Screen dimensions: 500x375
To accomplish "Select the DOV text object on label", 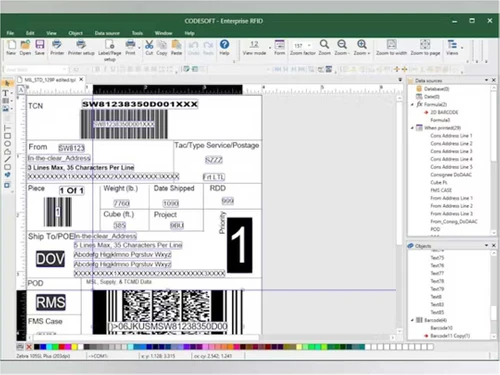I will click(x=50, y=259).
